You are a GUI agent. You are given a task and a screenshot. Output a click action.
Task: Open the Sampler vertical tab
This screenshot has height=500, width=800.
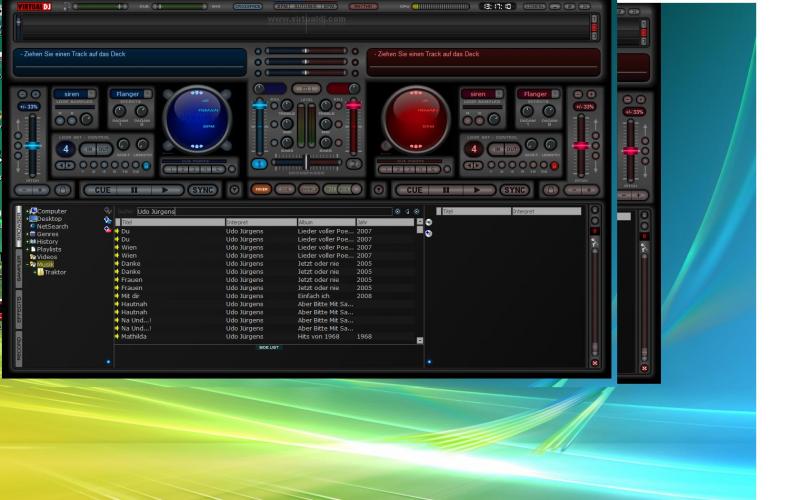pyautogui.click(x=19, y=269)
